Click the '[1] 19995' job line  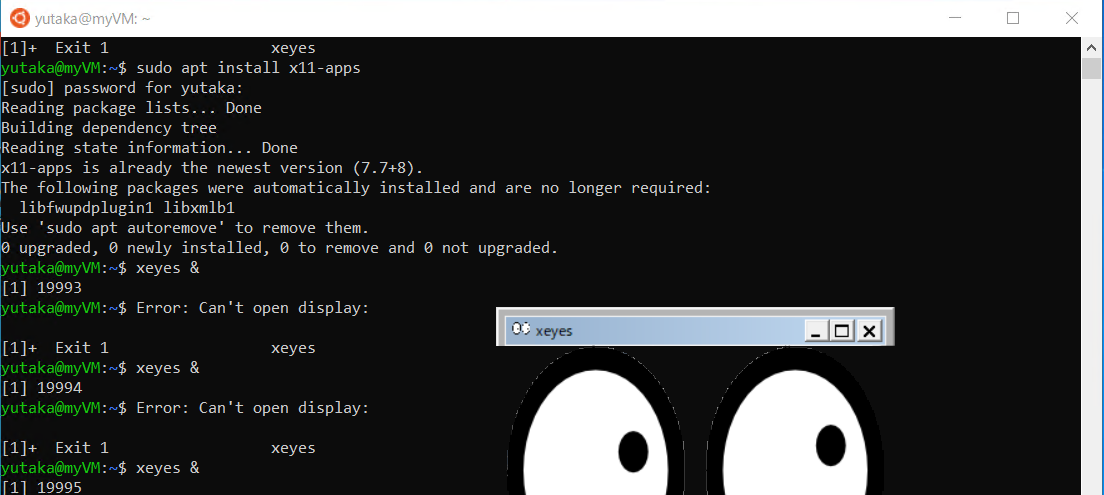click(42, 487)
